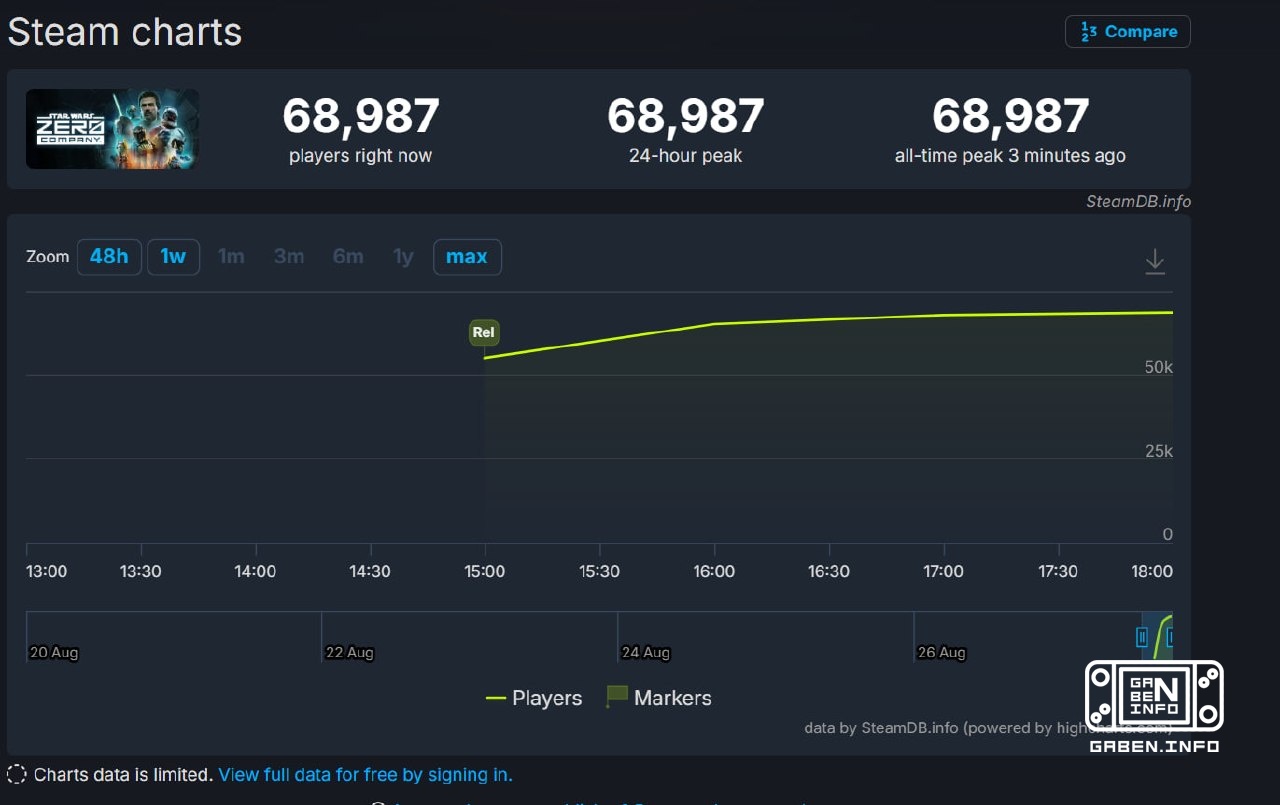The height and width of the screenshot is (805, 1280).
Task: Click the limited data dashed circle icon
Action: [17, 774]
